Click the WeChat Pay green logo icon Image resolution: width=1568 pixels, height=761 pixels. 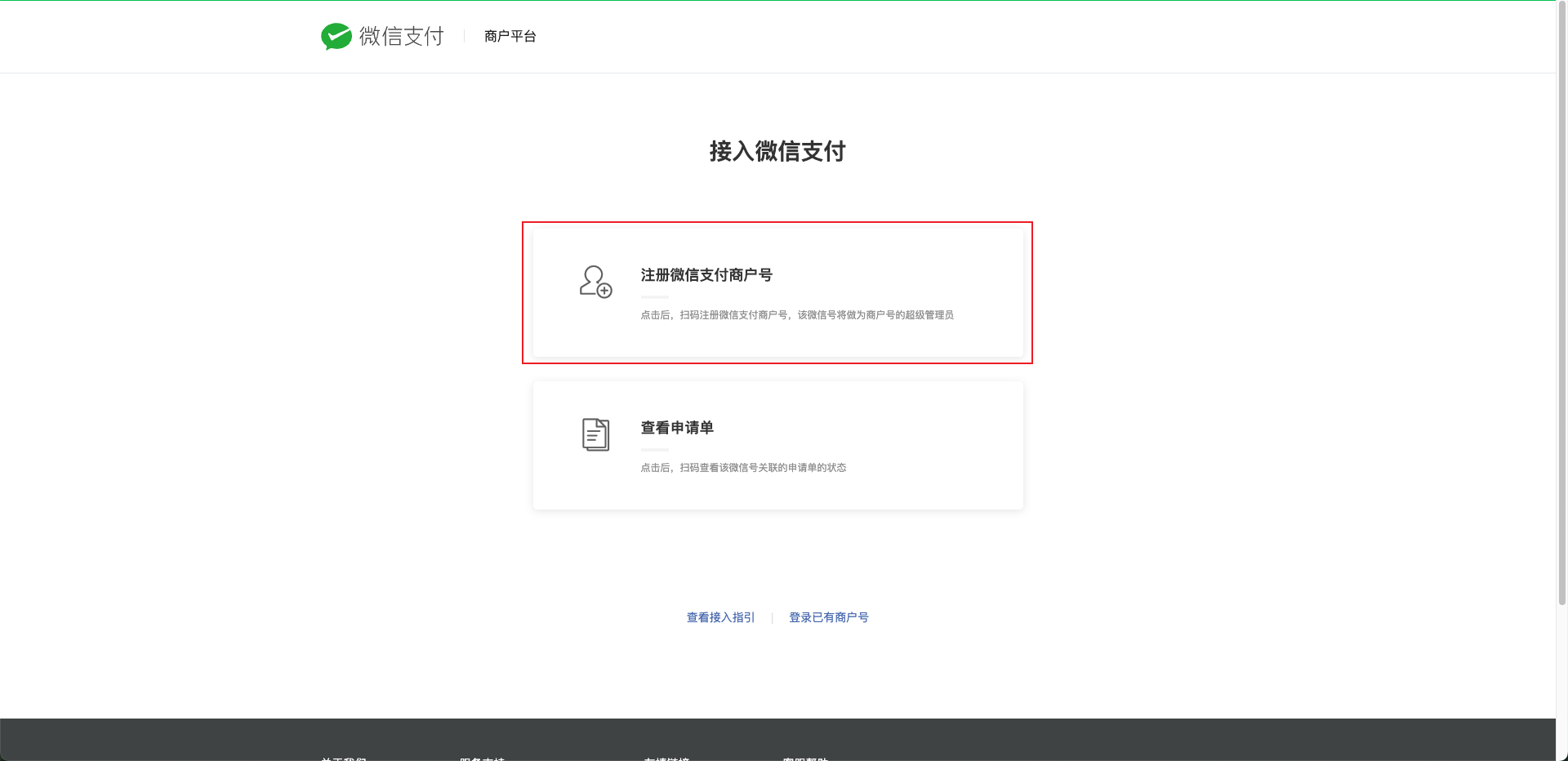click(x=336, y=36)
